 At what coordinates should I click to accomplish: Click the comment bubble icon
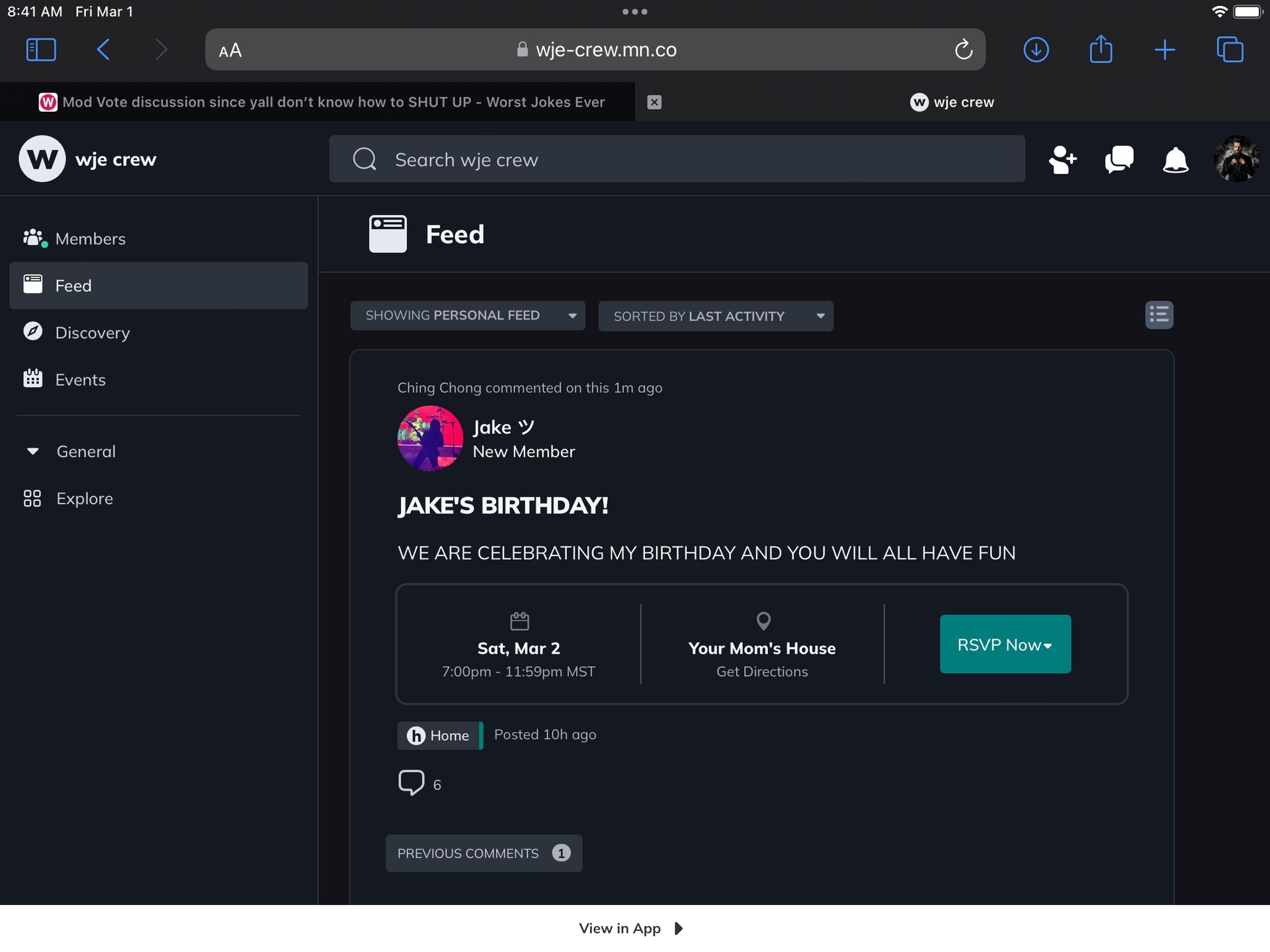[411, 783]
